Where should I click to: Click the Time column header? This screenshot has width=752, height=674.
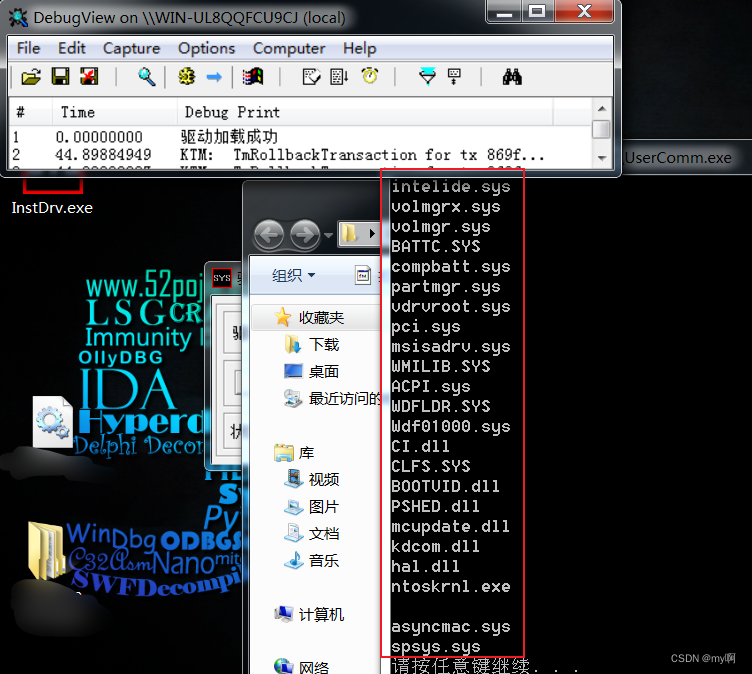pyautogui.click(x=115, y=112)
